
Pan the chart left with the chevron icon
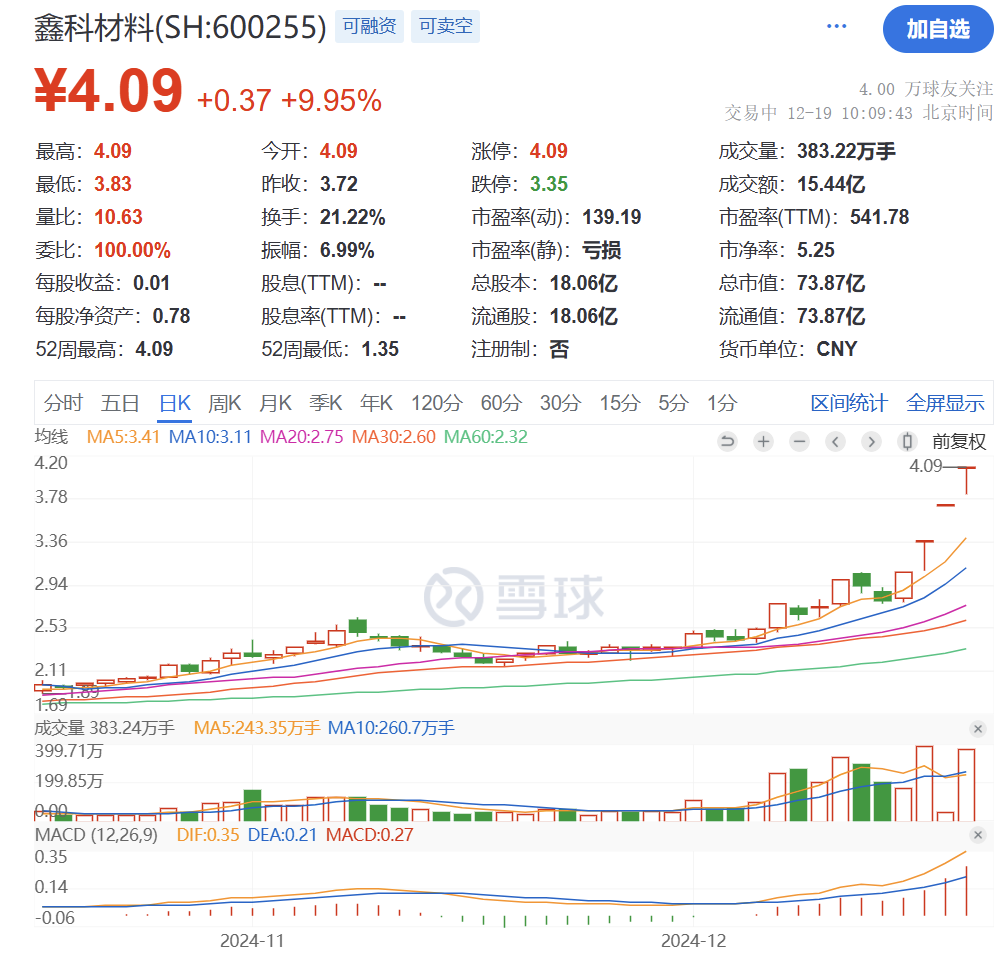pos(835,441)
